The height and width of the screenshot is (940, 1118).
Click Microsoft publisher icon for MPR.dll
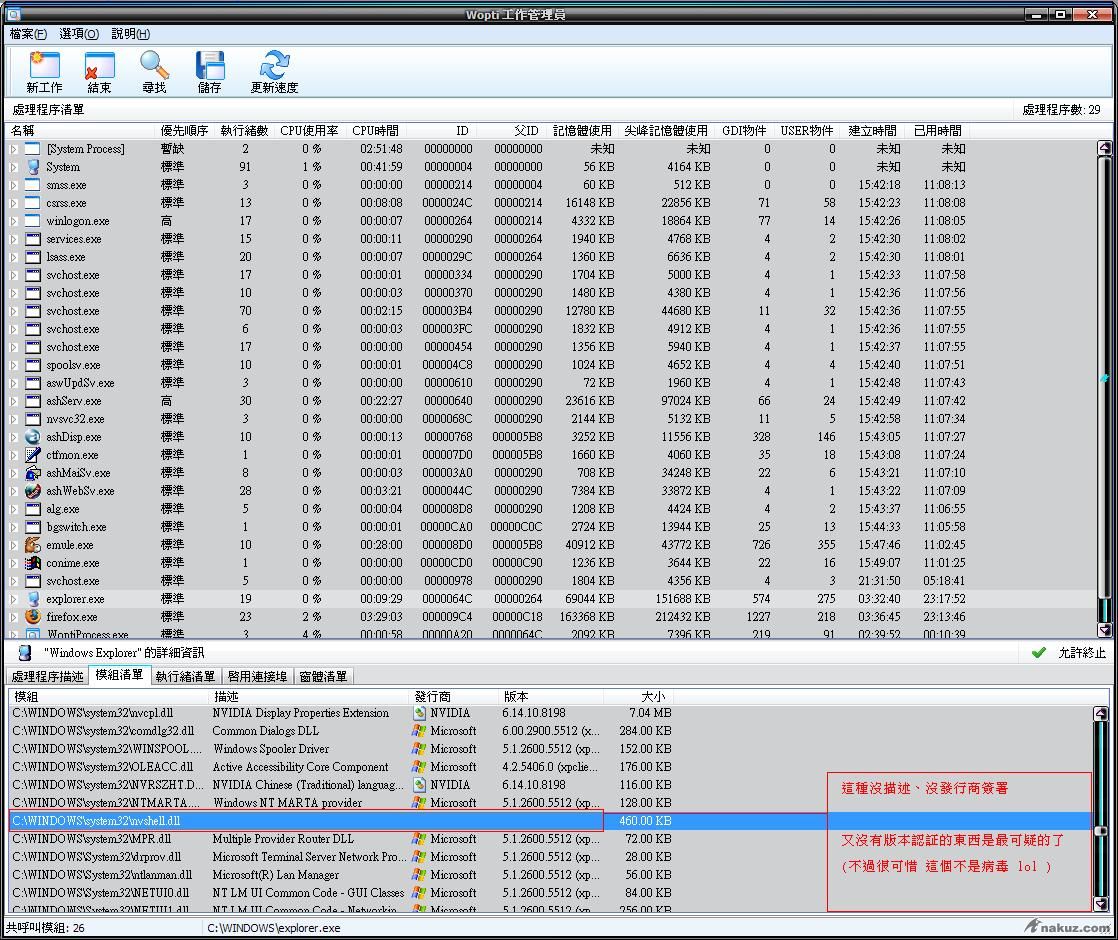419,839
